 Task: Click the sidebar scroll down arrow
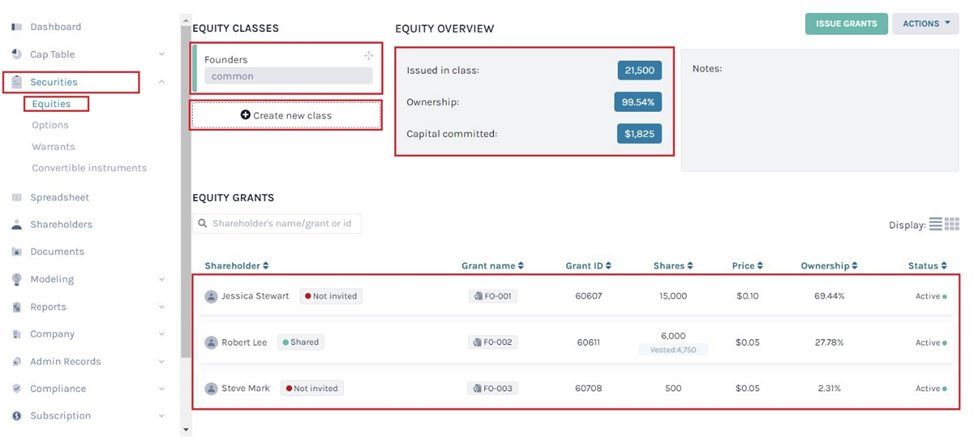pos(186,429)
